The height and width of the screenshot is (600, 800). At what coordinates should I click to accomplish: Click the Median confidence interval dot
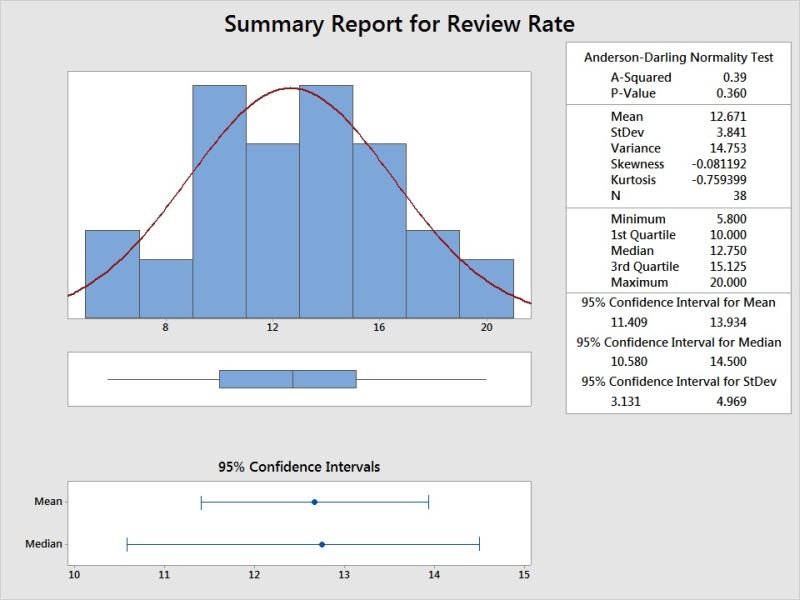(x=322, y=544)
